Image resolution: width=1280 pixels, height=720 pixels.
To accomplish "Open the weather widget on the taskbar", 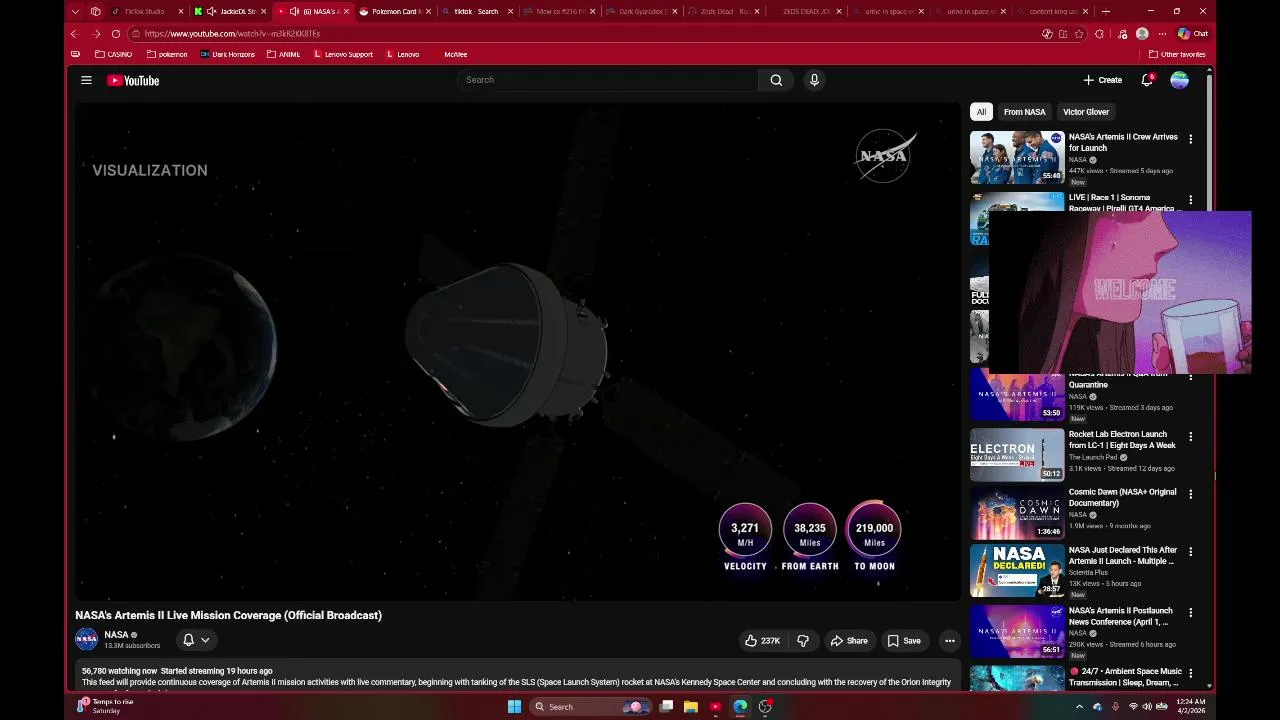I will [x=105, y=706].
